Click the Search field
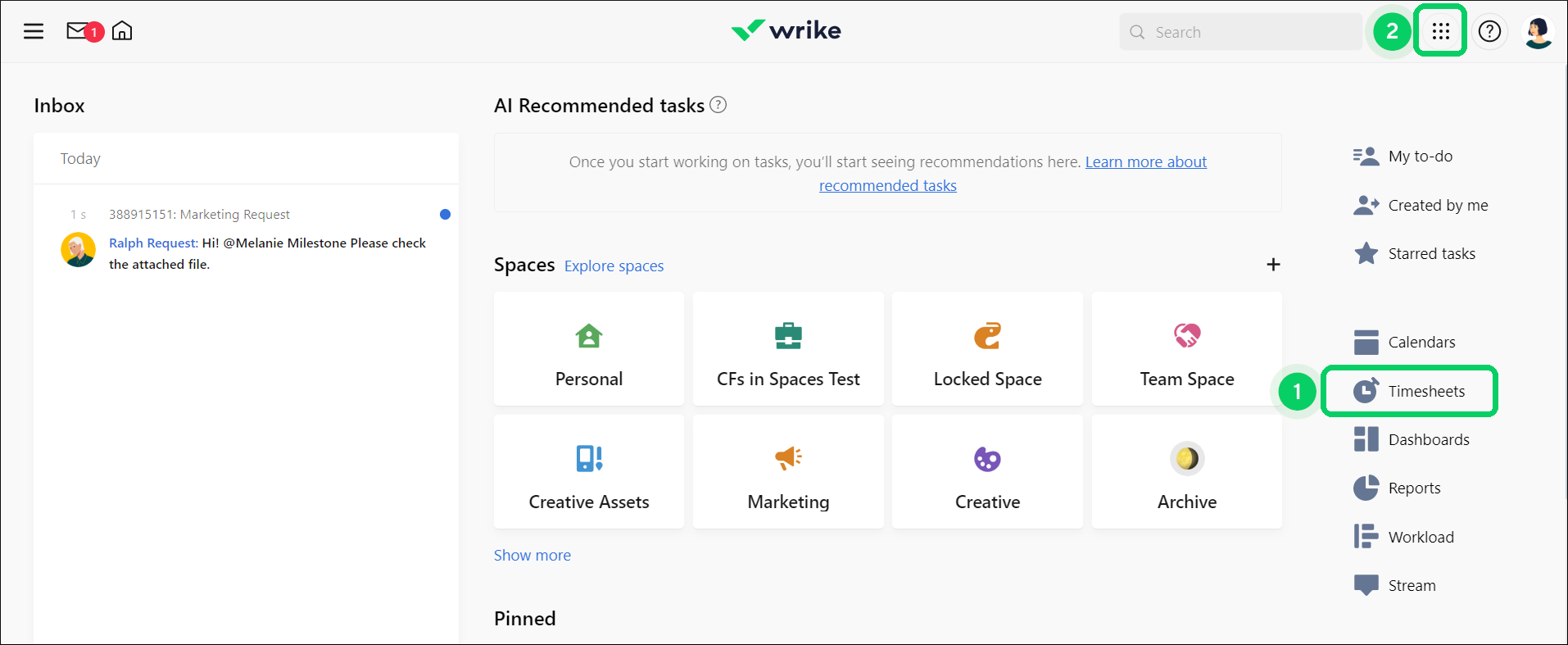The image size is (1568, 645). click(x=1240, y=32)
